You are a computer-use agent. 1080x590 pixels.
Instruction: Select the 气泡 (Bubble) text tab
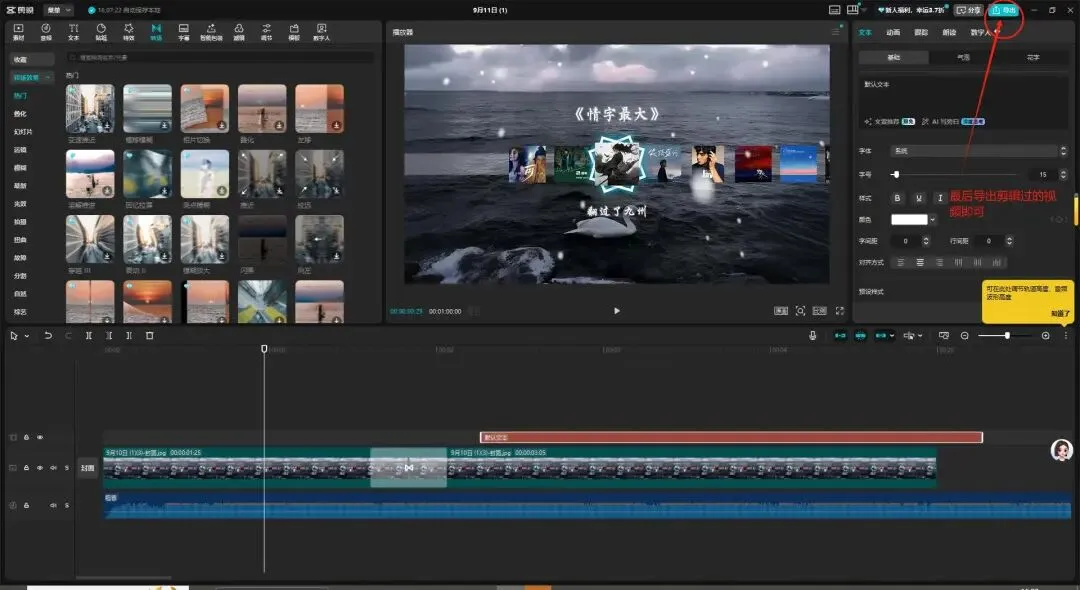tap(964, 58)
